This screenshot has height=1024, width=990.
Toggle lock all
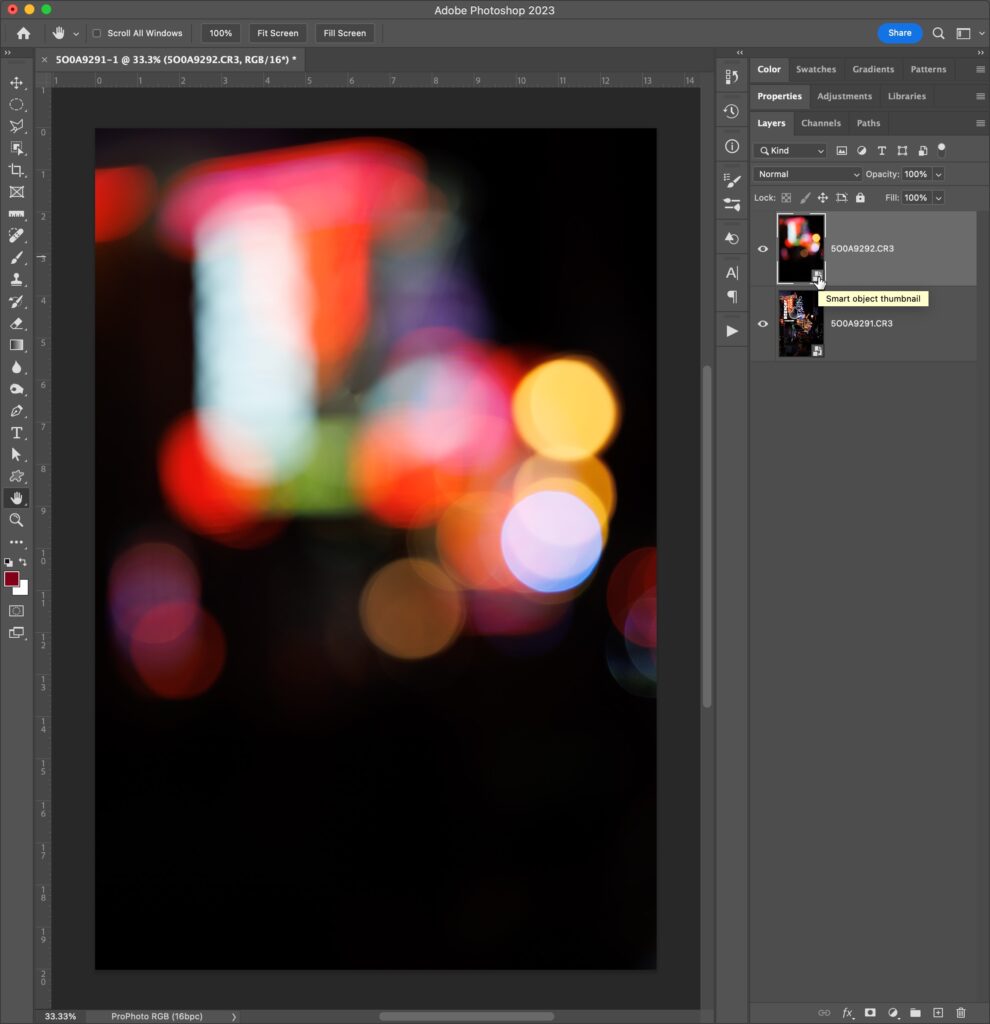click(x=860, y=198)
